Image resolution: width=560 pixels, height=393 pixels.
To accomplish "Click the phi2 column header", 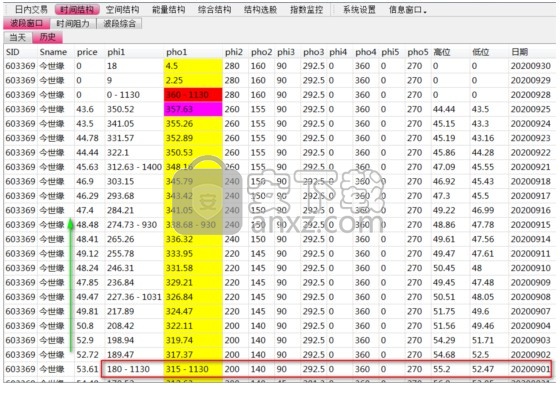I will (x=234, y=52).
